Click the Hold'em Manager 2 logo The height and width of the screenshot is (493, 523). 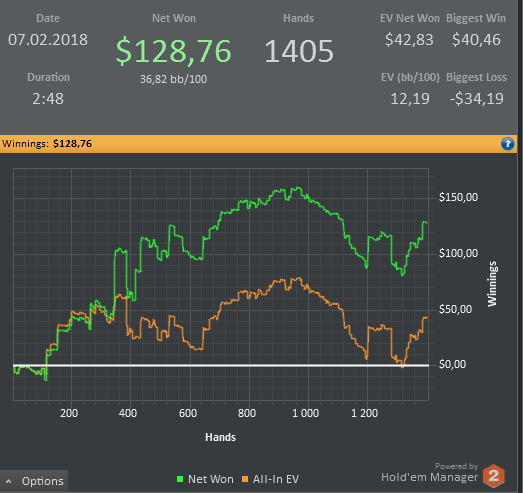(x=493, y=475)
